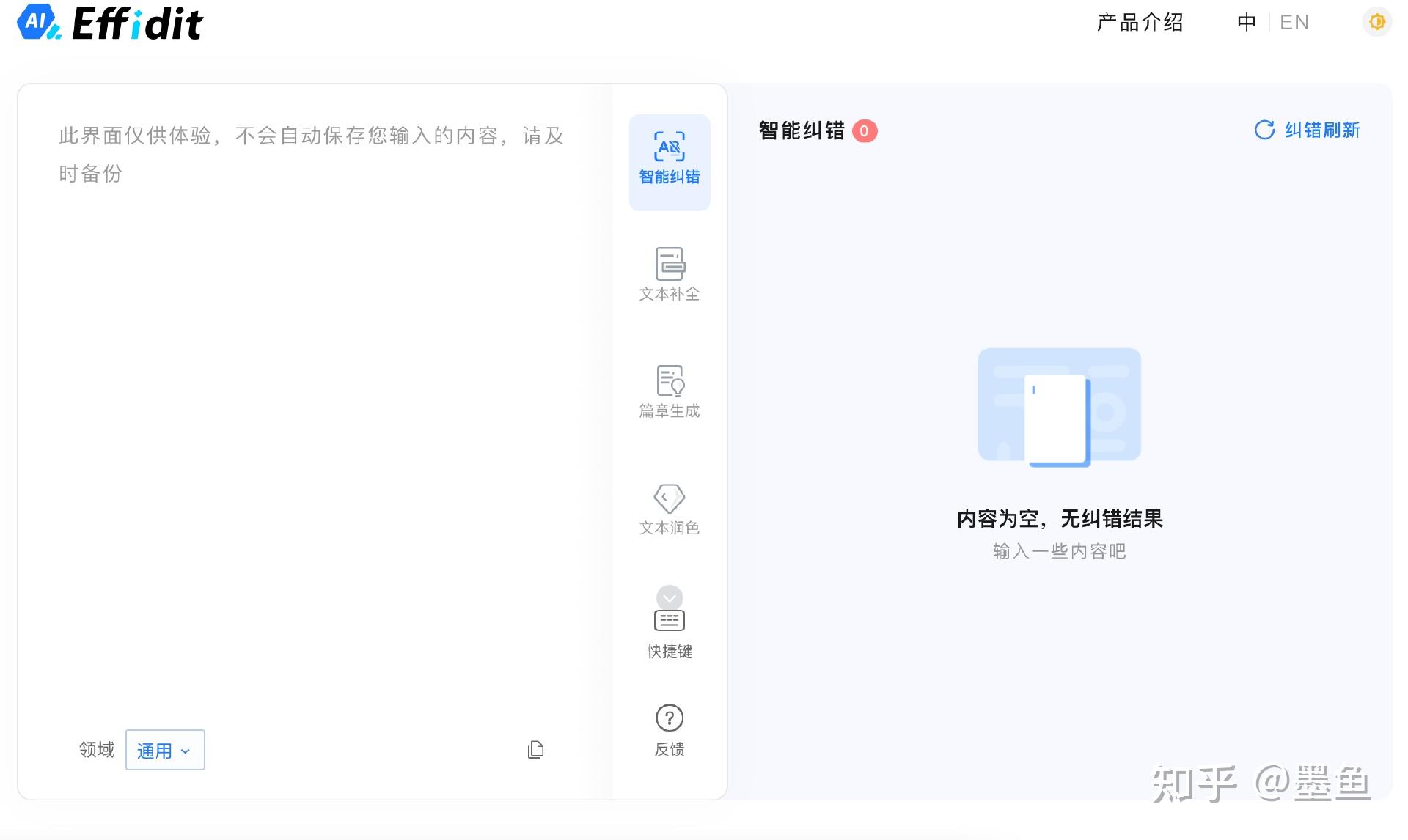
Task: Expand the 通用 selector chevron
Action: point(186,751)
